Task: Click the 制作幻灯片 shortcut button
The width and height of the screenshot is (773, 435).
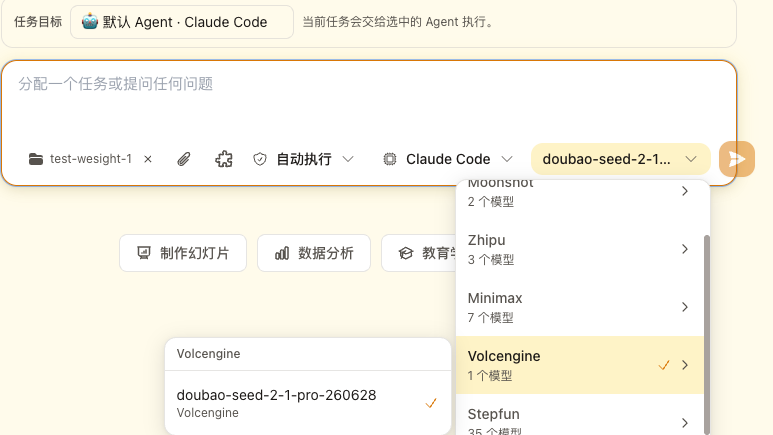Action: click(x=183, y=253)
